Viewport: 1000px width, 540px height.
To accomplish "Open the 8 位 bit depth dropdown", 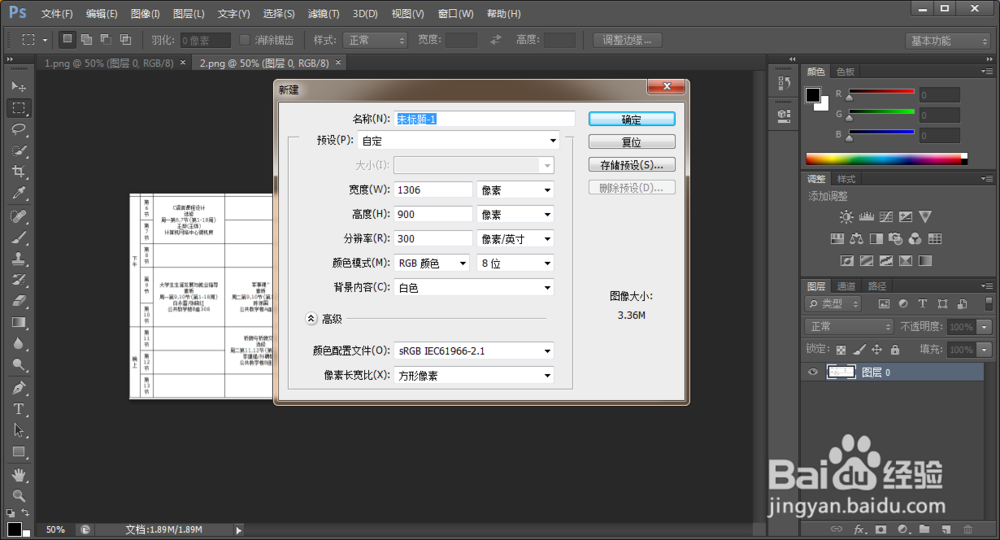I will click(515, 263).
